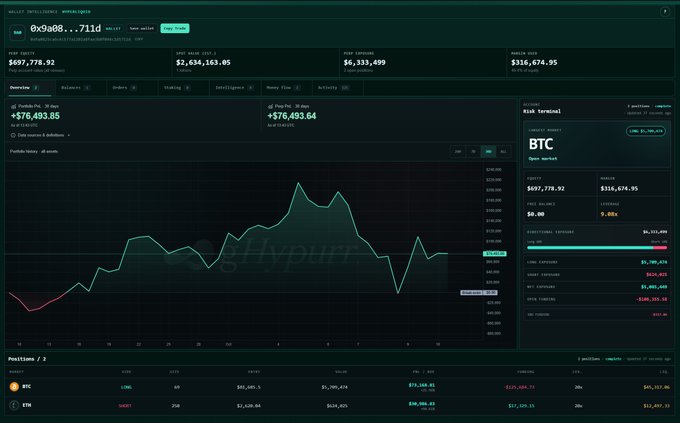Image resolution: width=680 pixels, height=423 pixels.
Task: Click the directional exposure long/short bar
Action: click(597, 248)
